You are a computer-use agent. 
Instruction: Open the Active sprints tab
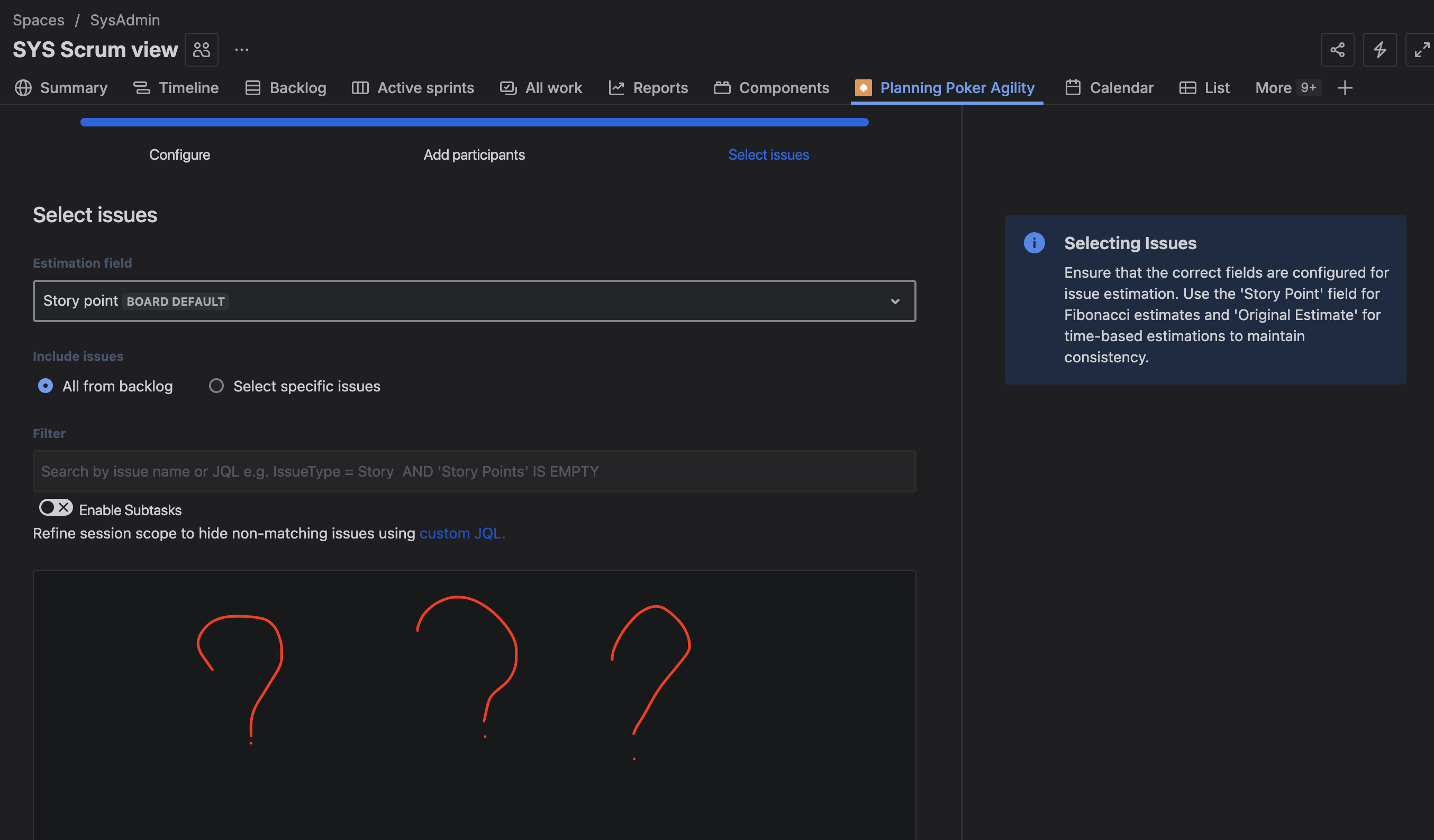click(413, 88)
